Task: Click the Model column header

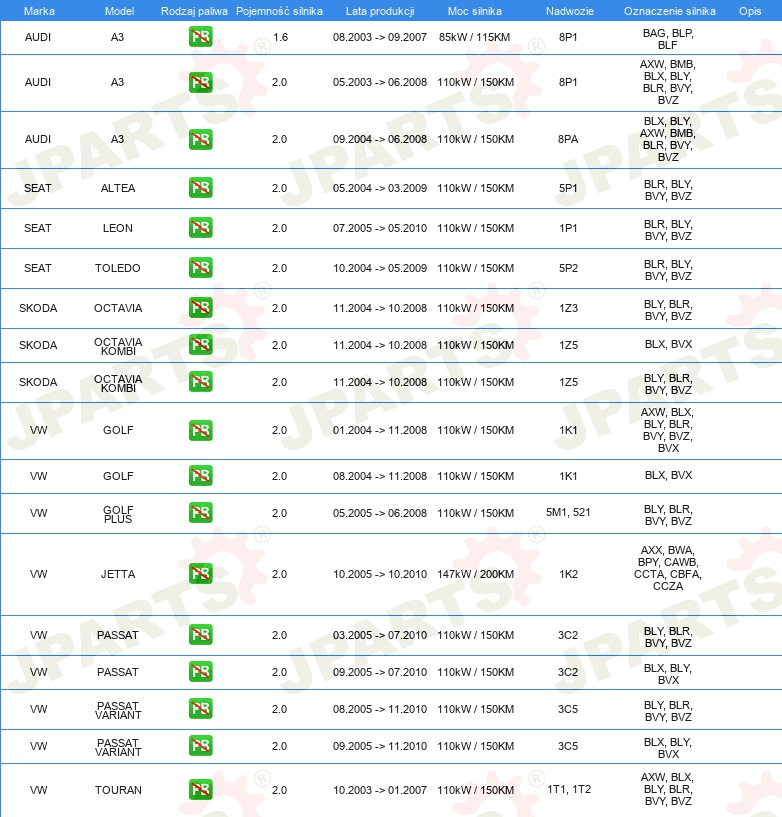Action: click(119, 11)
